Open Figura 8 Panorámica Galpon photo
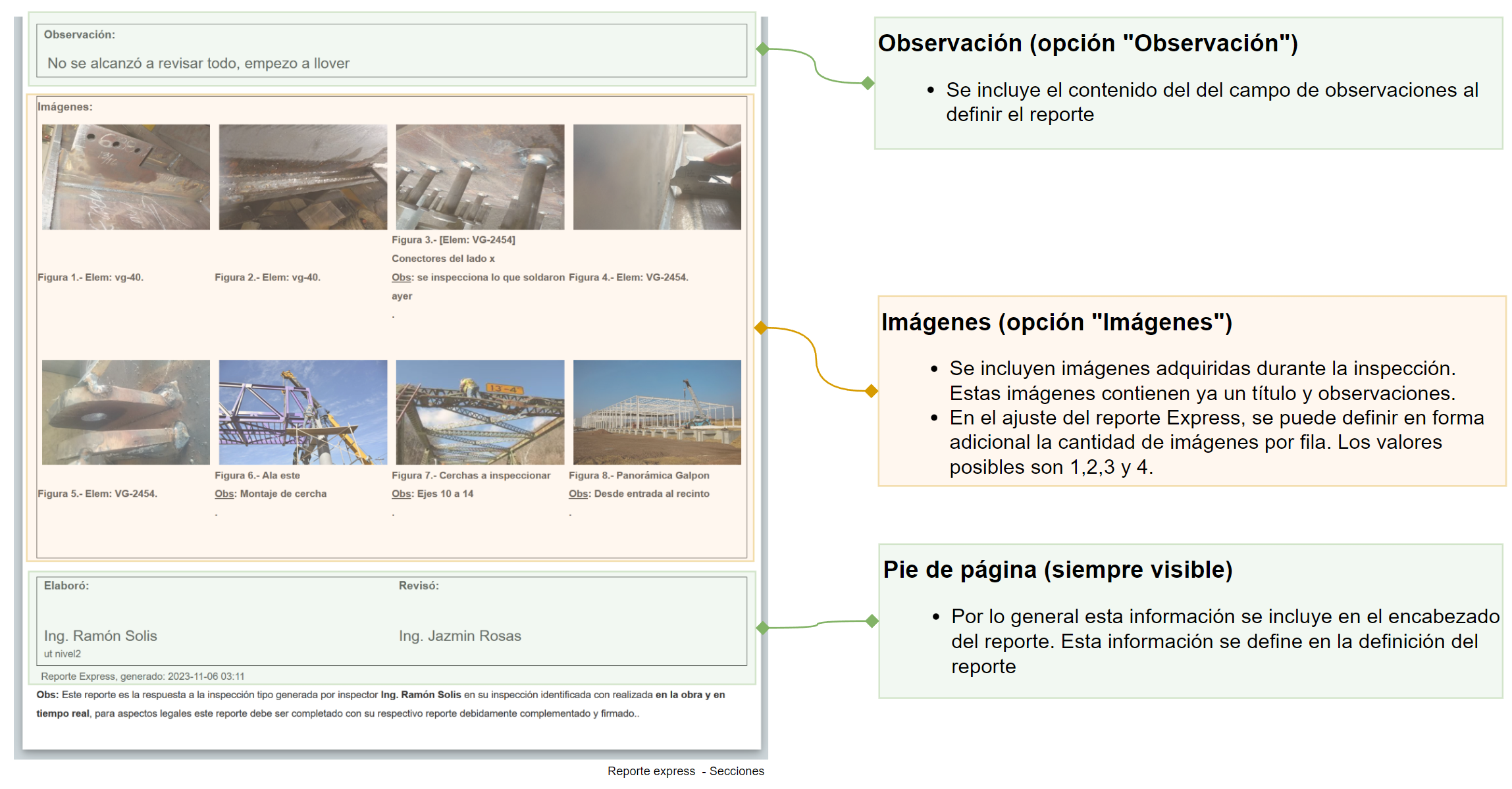This screenshot has width=1512, height=789. click(x=657, y=412)
